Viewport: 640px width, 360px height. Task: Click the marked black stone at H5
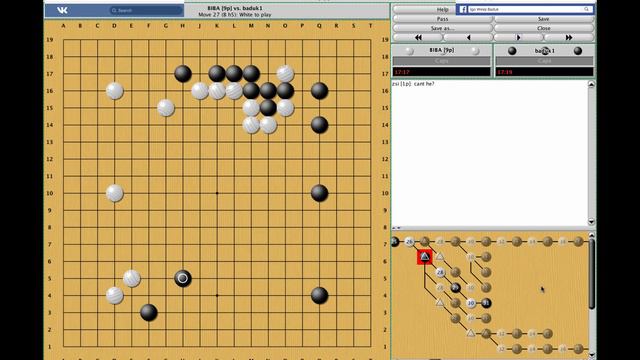183,278
